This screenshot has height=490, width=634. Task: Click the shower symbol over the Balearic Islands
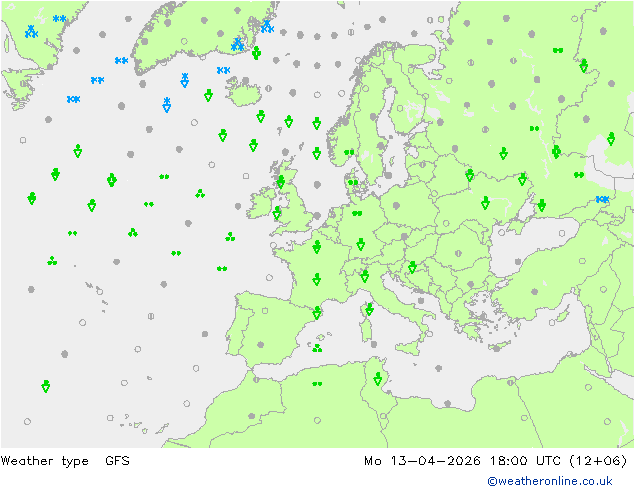[x=317, y=348]
